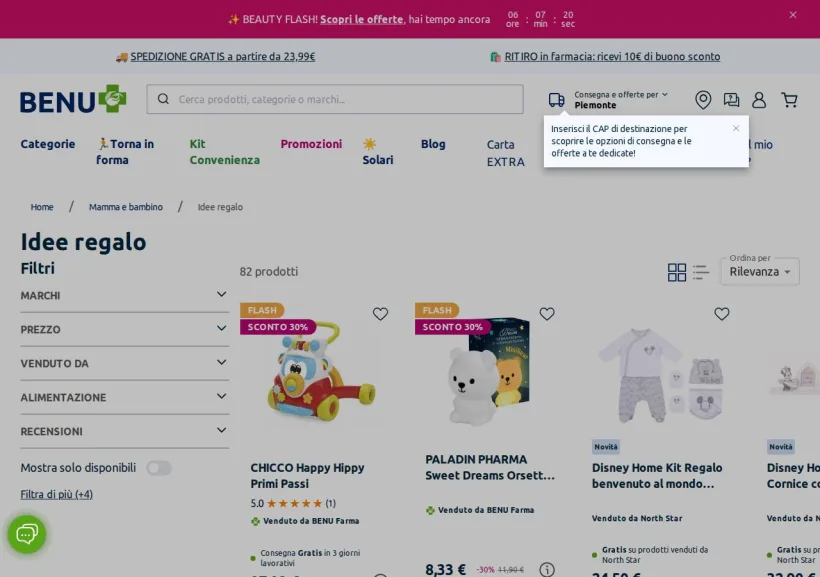Open the help chat bubbles header icon
The width and height of the screenshot is (820, 577).
pyautogui.click(x=731, y=99)
